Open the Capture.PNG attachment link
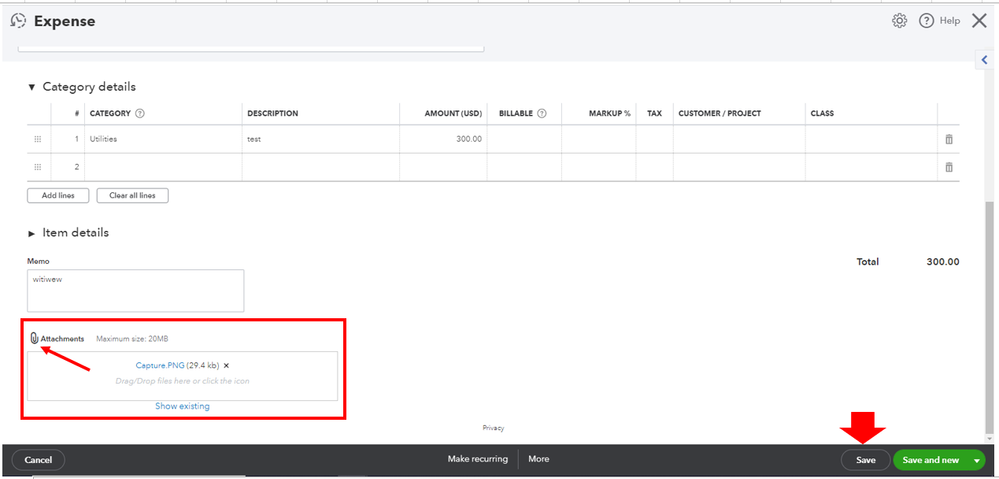Screen dimensions: 999x479 pos(160,366)
